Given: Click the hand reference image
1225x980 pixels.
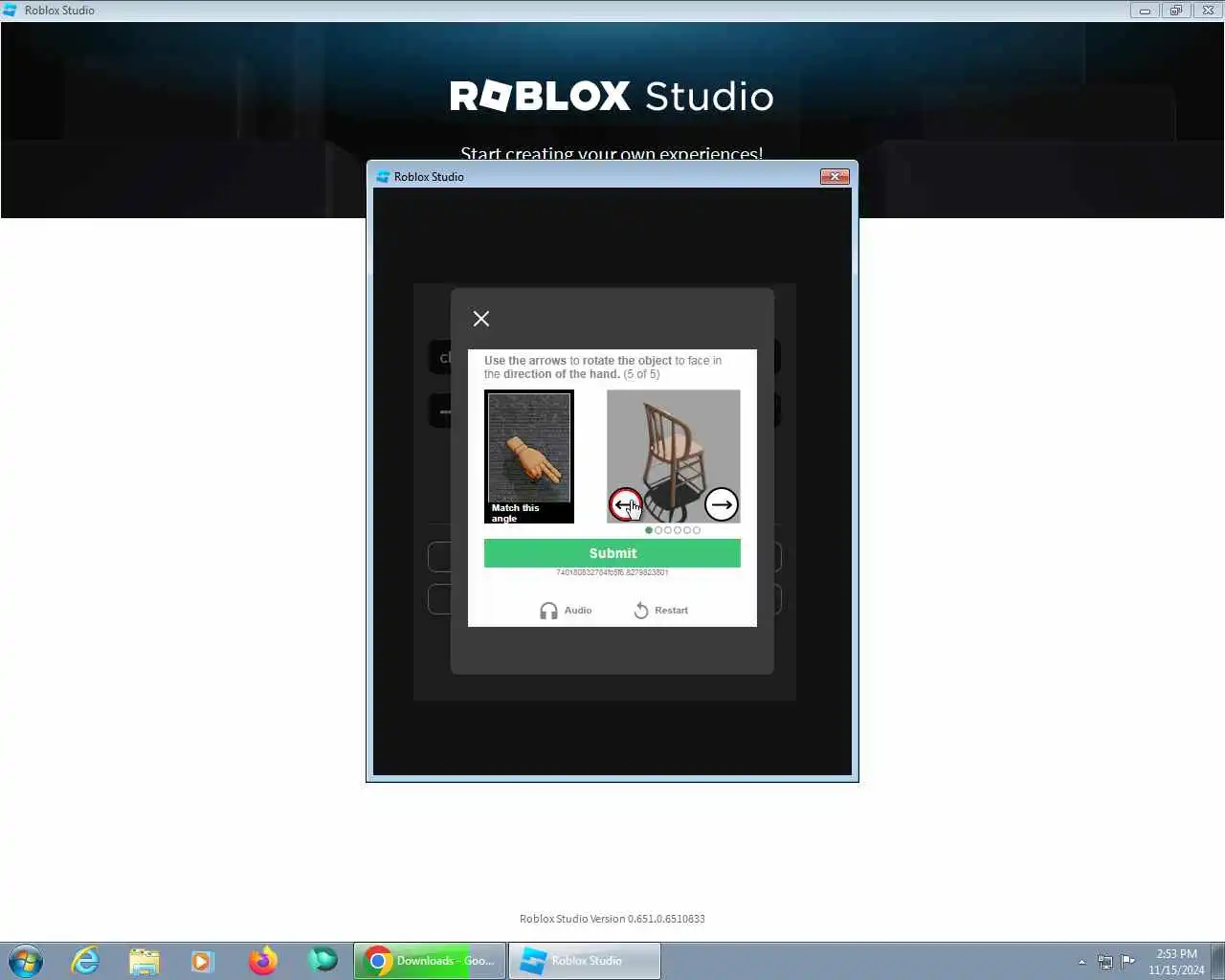Looking at the screenshot, I should 529,457.
